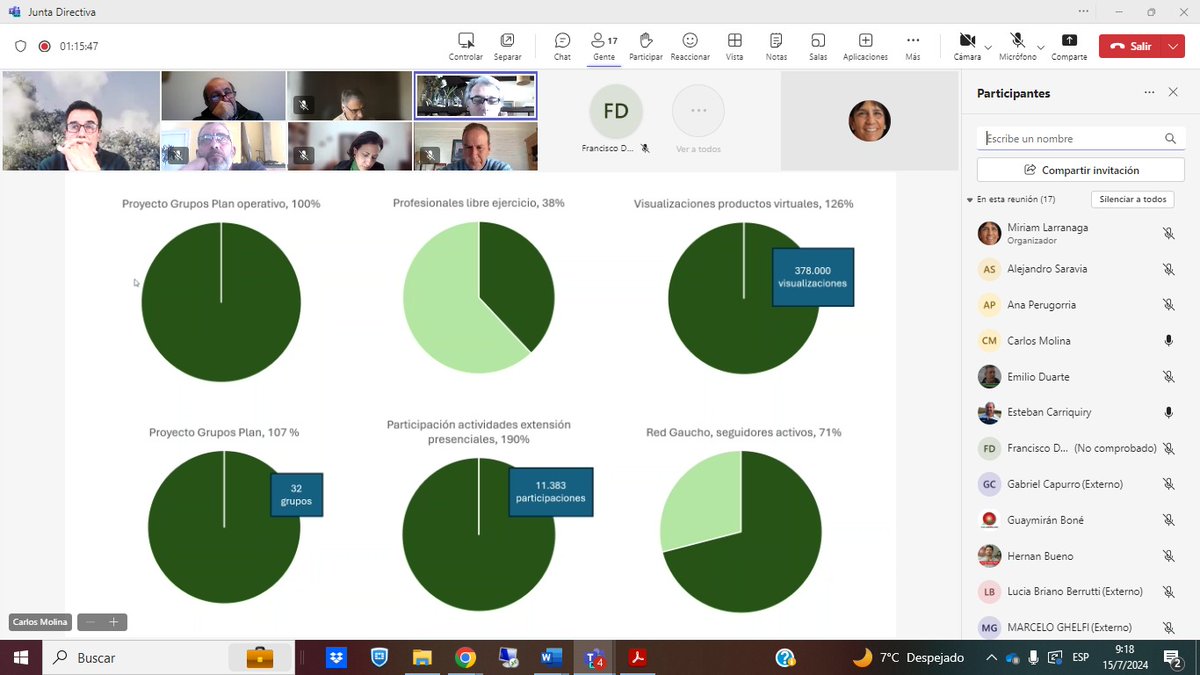Select participant MARCELO GHELFI

(1081, 627)
